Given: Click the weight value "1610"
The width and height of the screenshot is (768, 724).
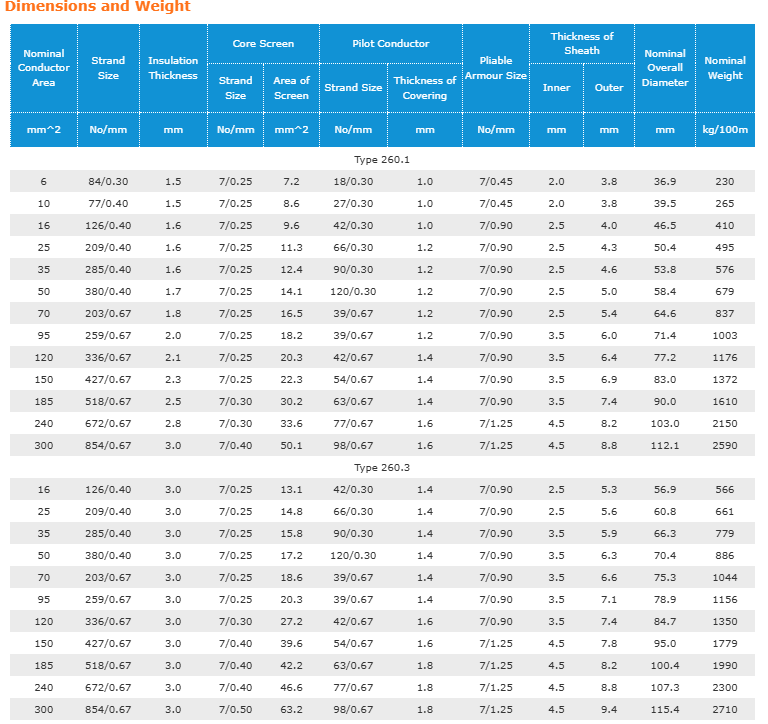Looking at the screenshot, I should pos(725,402).
